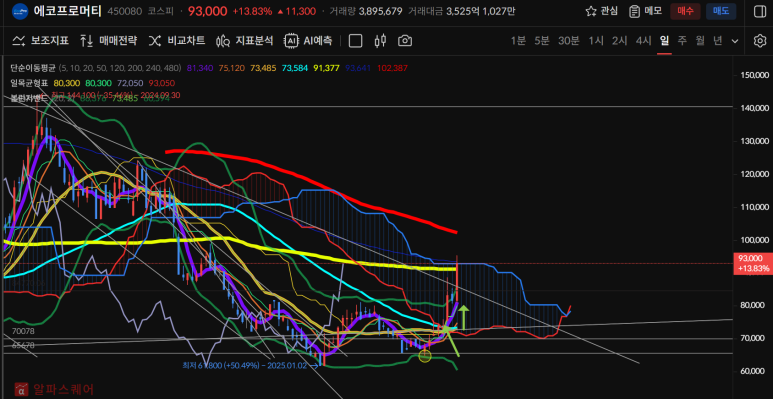Viewport: 773px width, 399px height.
Task: Open 지표분석 indicator analysis tool
Action: pyautogui.click(x=245, y=41)
